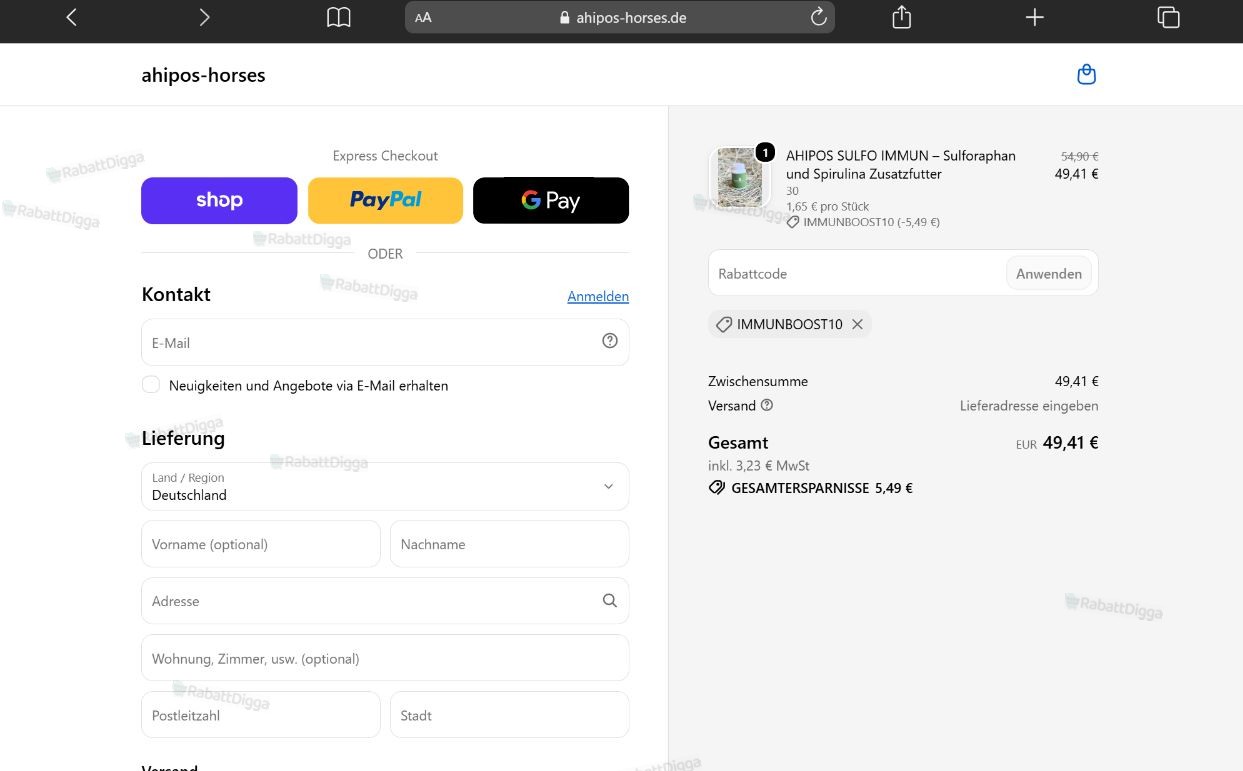Reload the page with refresh icon
The width and height of the screenshot is (1243, 771).
pos(818,17)
